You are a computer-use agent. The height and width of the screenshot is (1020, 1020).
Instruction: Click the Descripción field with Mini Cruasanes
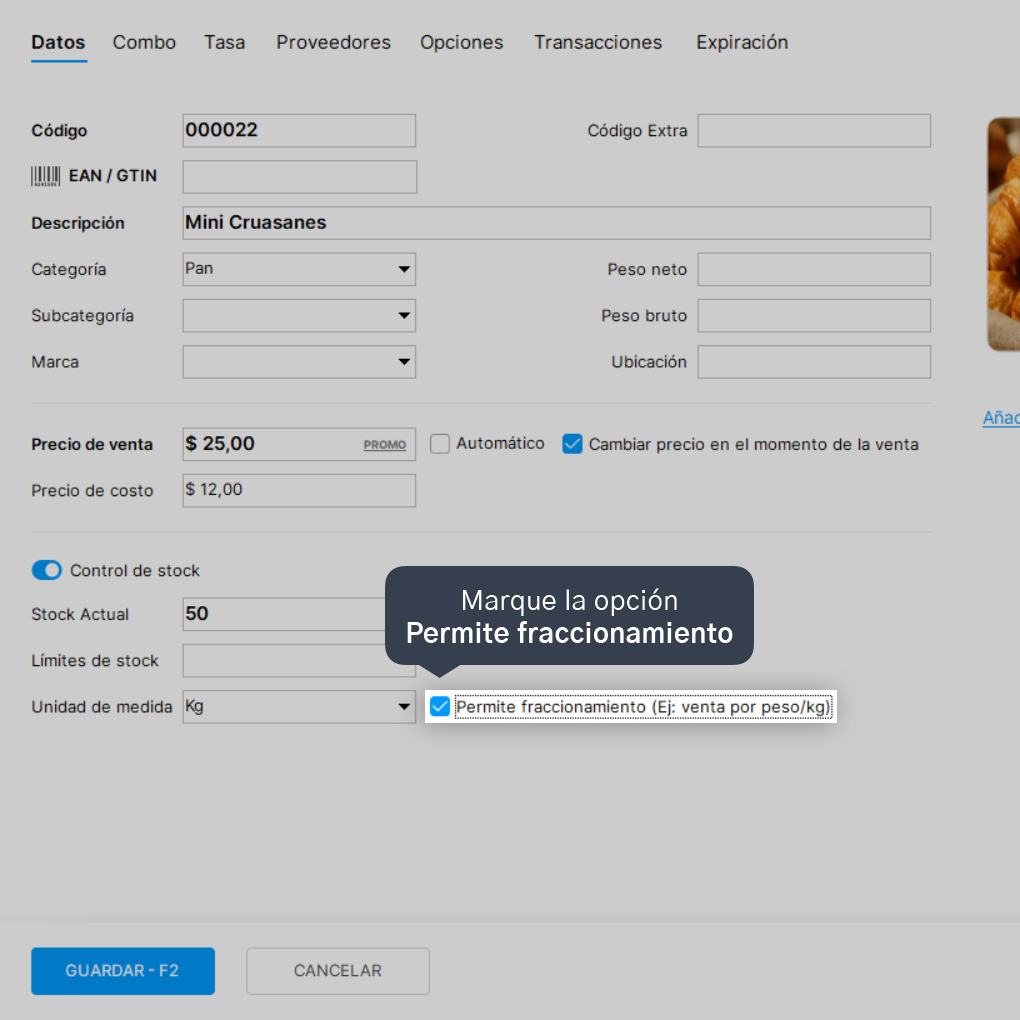pos(557,223)
